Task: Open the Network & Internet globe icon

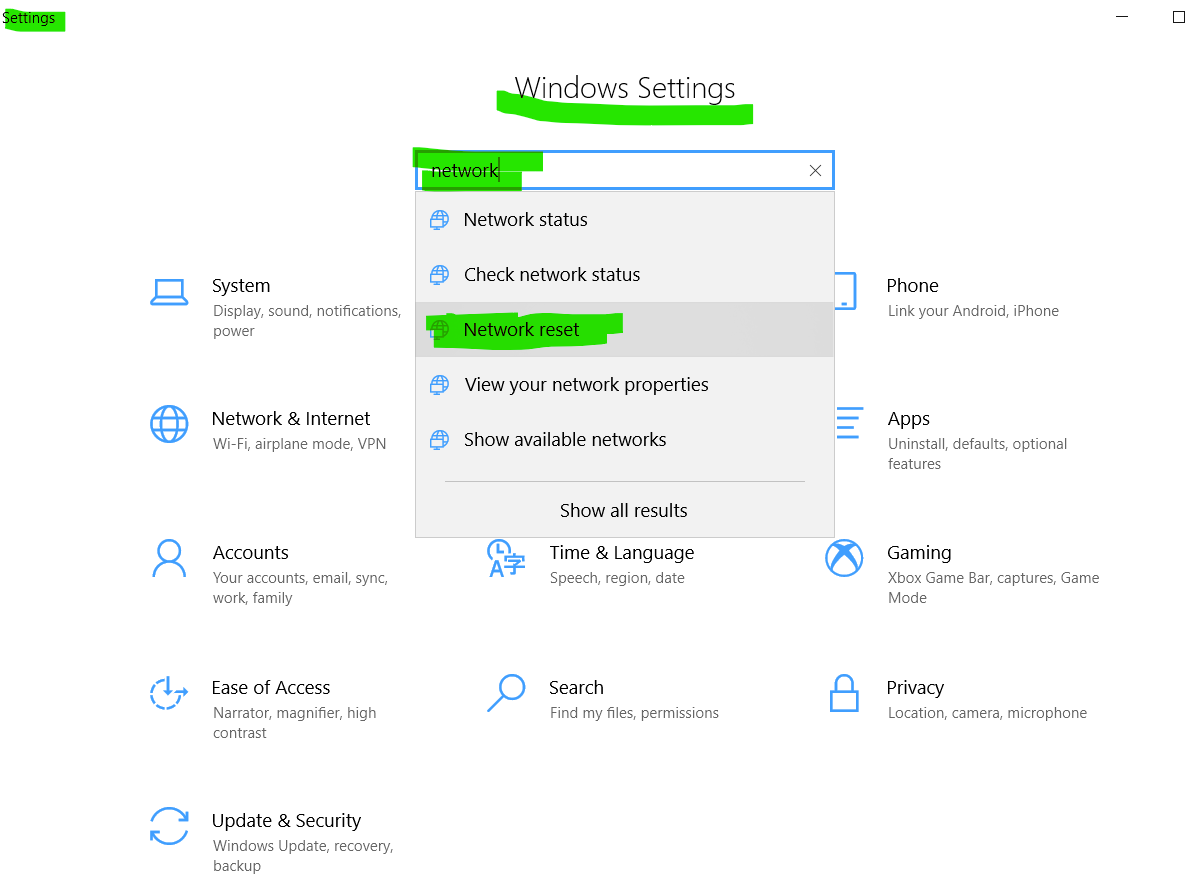Action: [169, 424]
